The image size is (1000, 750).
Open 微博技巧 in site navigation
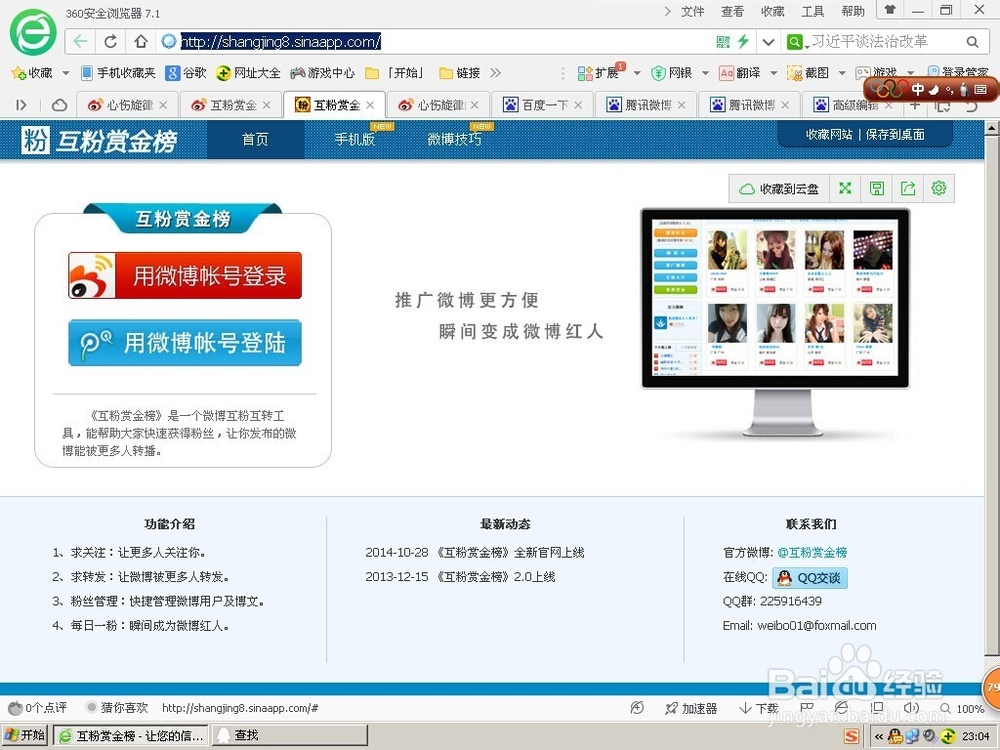454,139
